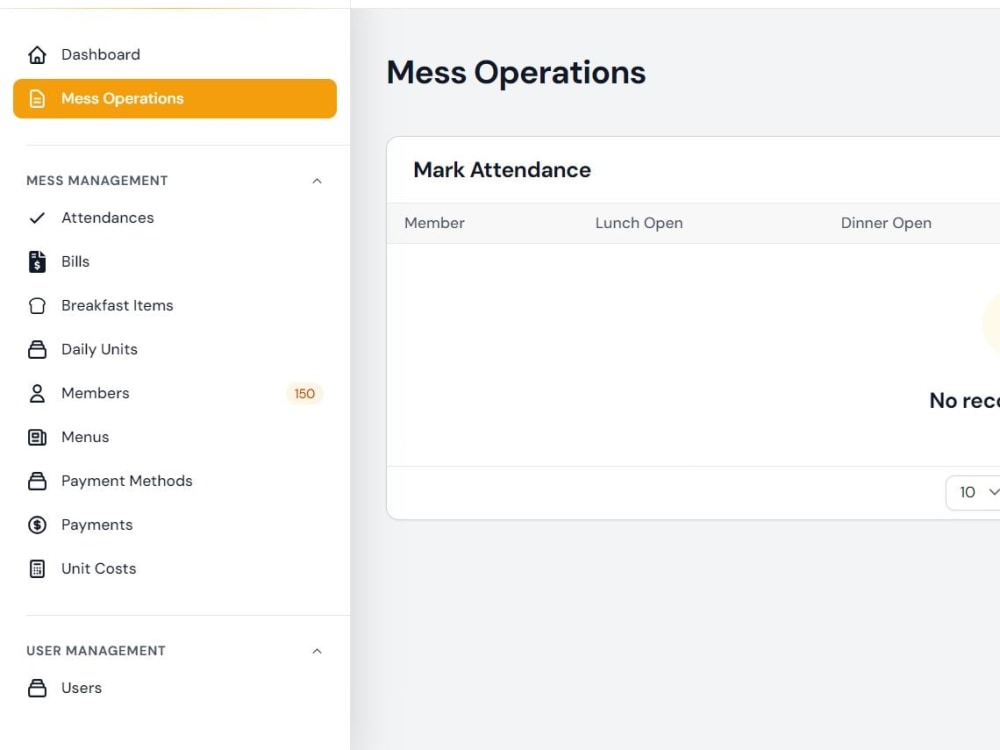Viewport: 1000px width, 750px height.
Task: Open the Mess Operations document icon
Action: click(37, 98)
